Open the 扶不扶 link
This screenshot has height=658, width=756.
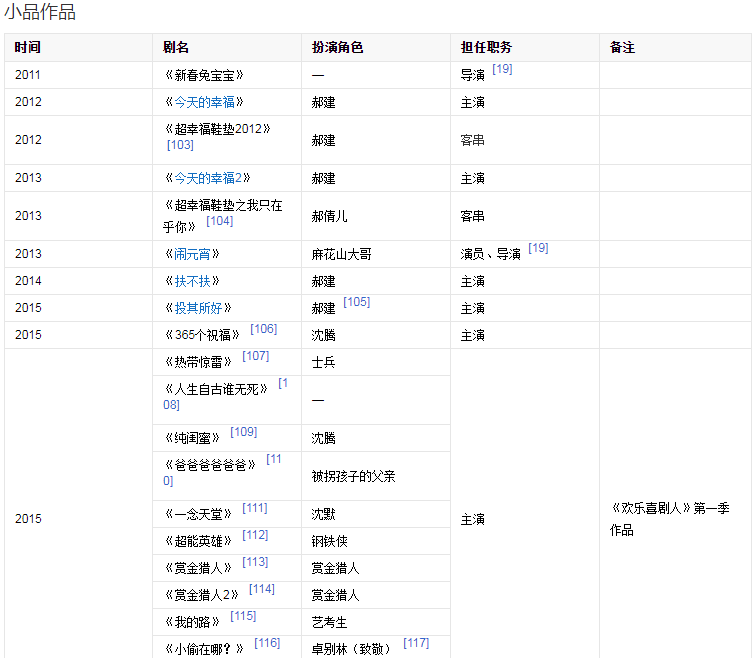[192, 281]
